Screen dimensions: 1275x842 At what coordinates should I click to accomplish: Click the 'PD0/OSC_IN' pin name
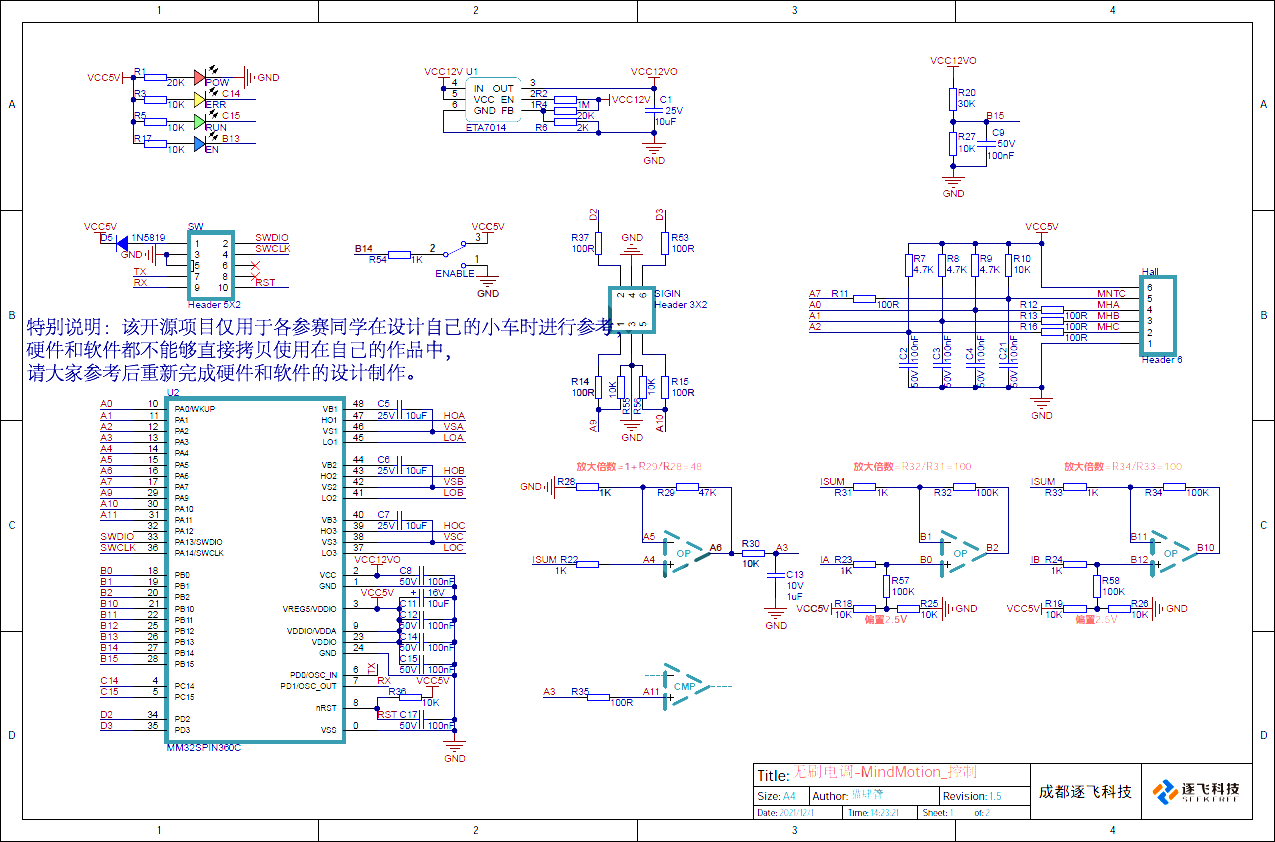pos(313,675)
